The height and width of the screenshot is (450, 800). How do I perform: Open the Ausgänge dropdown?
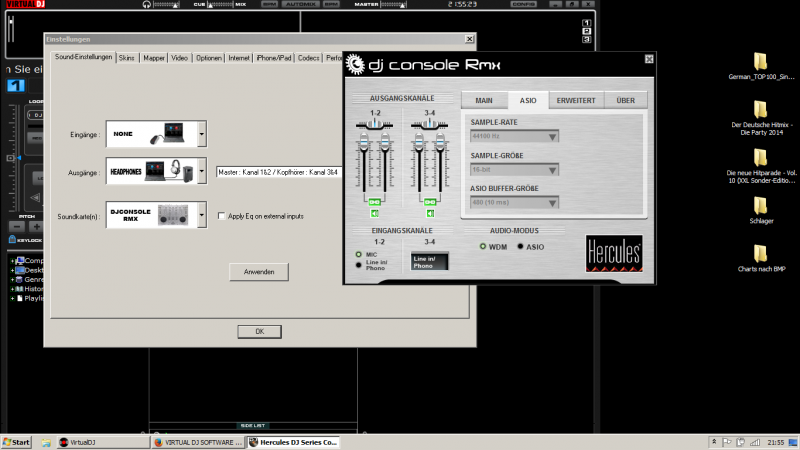point(202,171)
